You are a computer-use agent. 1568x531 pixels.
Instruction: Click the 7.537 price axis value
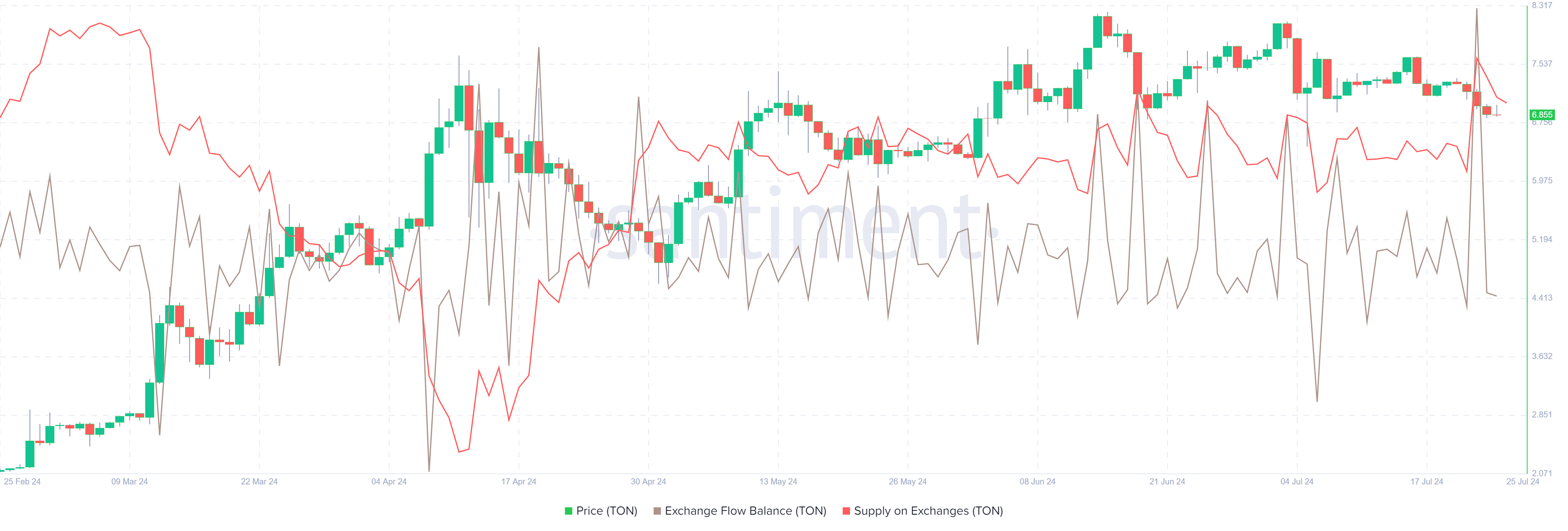click(1542, 64)
